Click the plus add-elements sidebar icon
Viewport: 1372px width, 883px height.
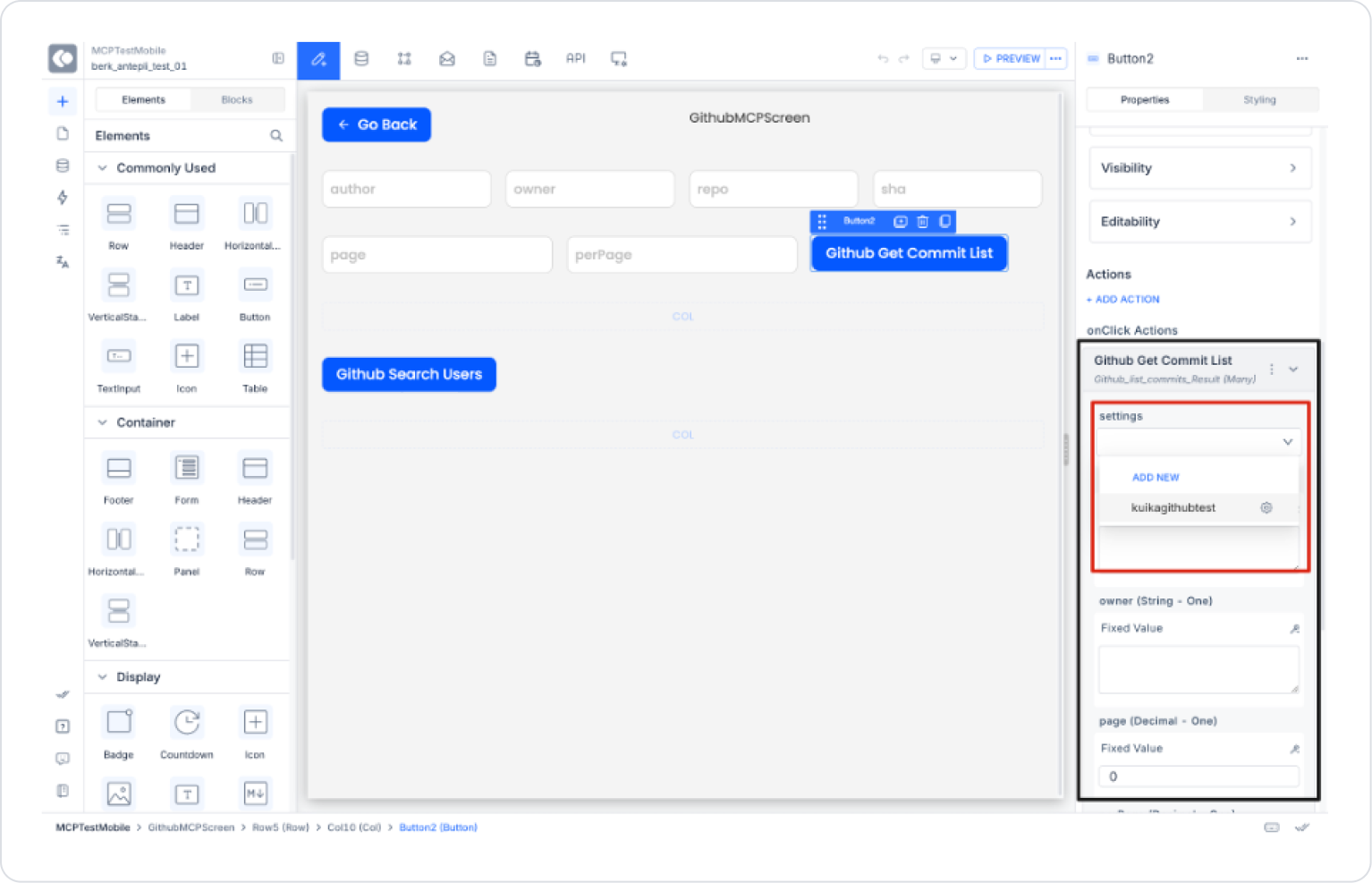pyautogui.click(x=63, y=101)
